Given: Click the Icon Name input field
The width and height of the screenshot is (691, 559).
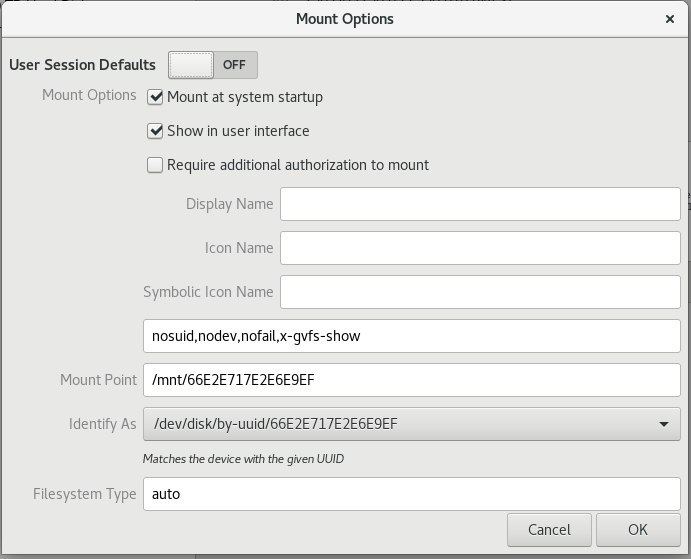Looking at the screenshot, I should point(480,248).
